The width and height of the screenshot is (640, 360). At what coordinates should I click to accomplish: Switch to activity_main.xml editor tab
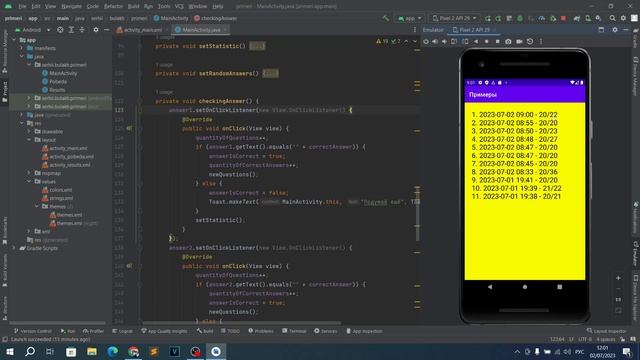pos(142,30)
